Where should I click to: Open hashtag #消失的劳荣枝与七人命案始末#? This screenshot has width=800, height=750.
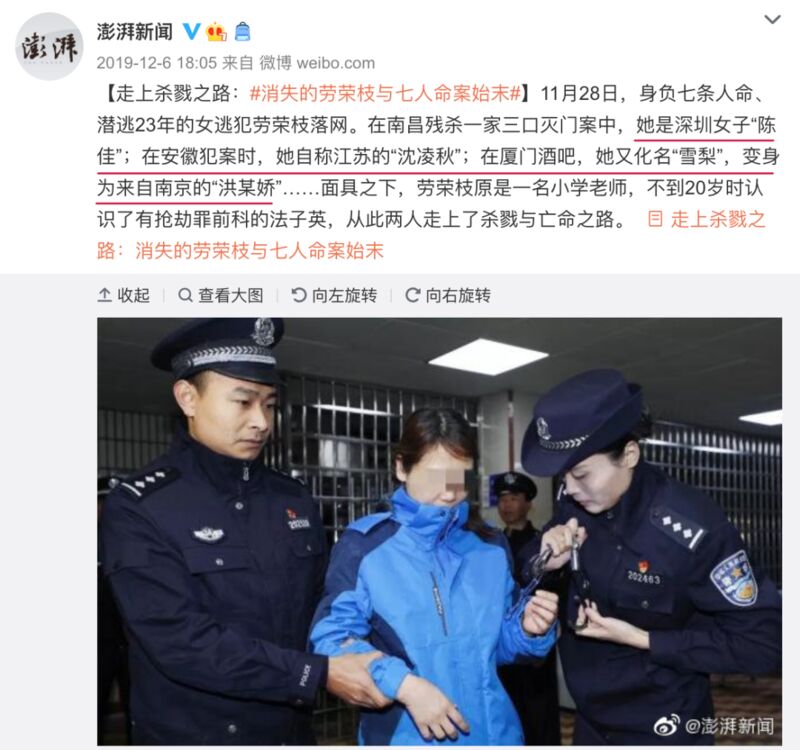pos(386,93)
